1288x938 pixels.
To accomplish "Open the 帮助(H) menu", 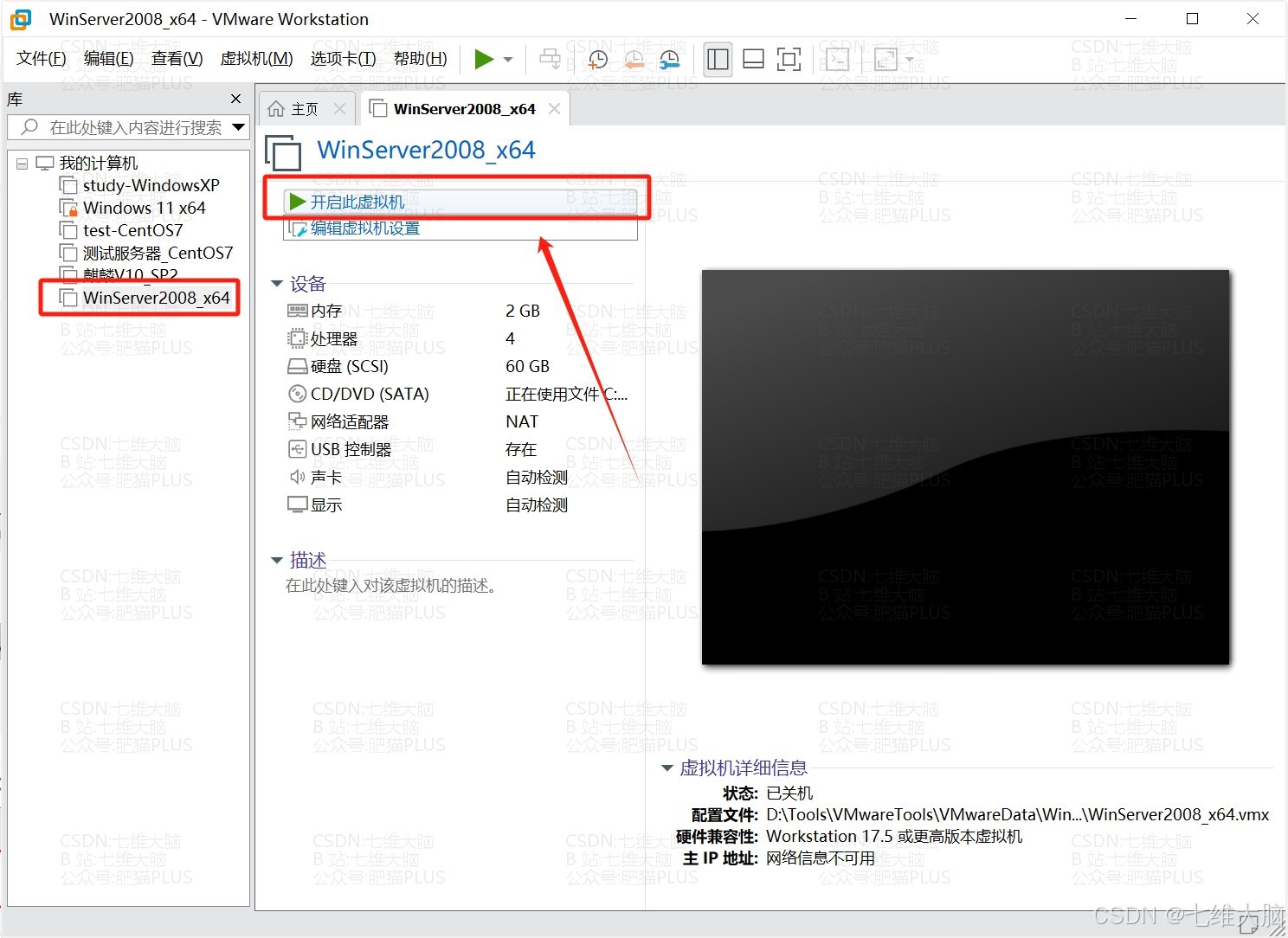I will [420, 59].
